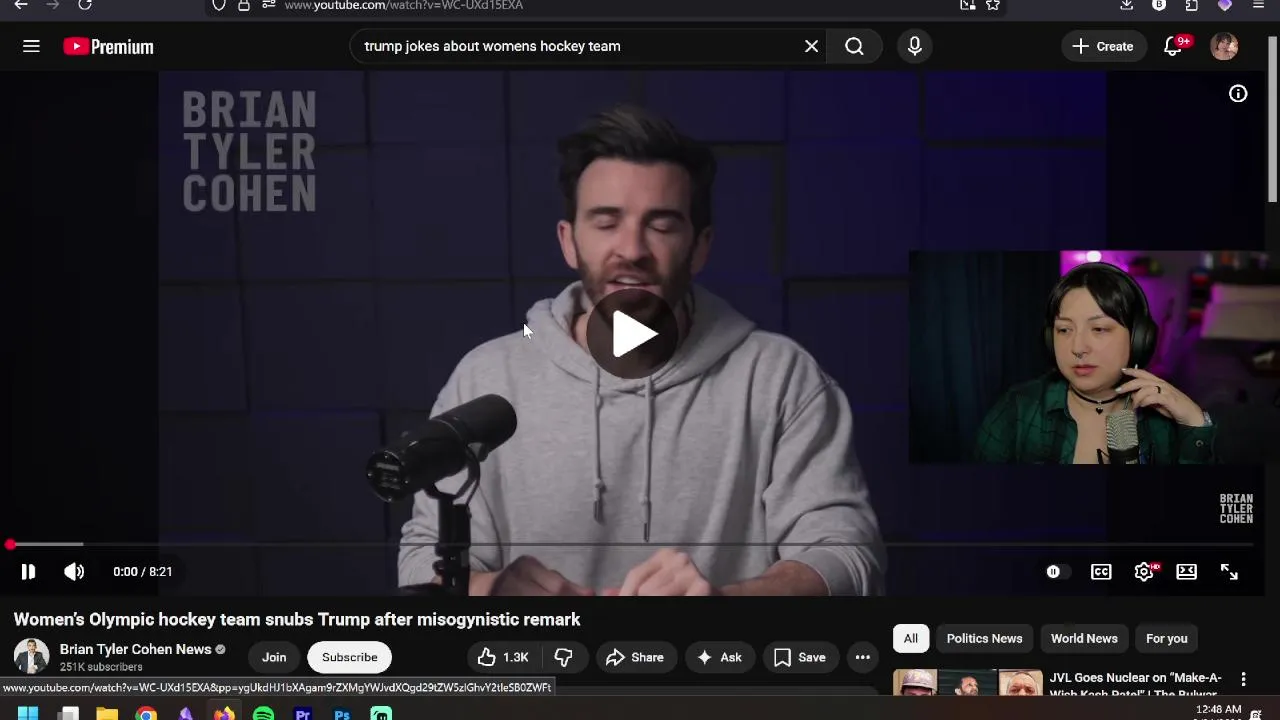Enter full screen mode

[x=1229, y=572]
